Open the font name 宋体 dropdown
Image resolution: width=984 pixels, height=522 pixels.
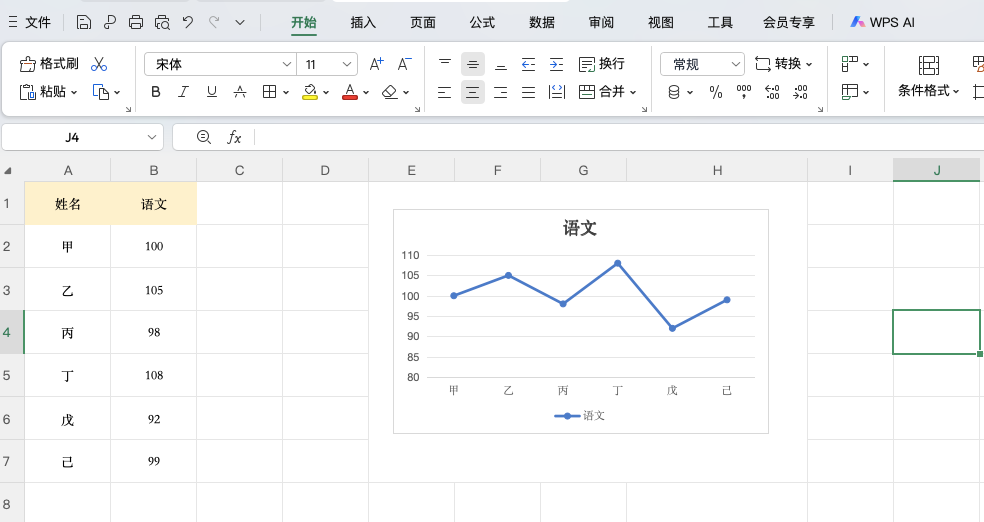[x=287, y=64]
